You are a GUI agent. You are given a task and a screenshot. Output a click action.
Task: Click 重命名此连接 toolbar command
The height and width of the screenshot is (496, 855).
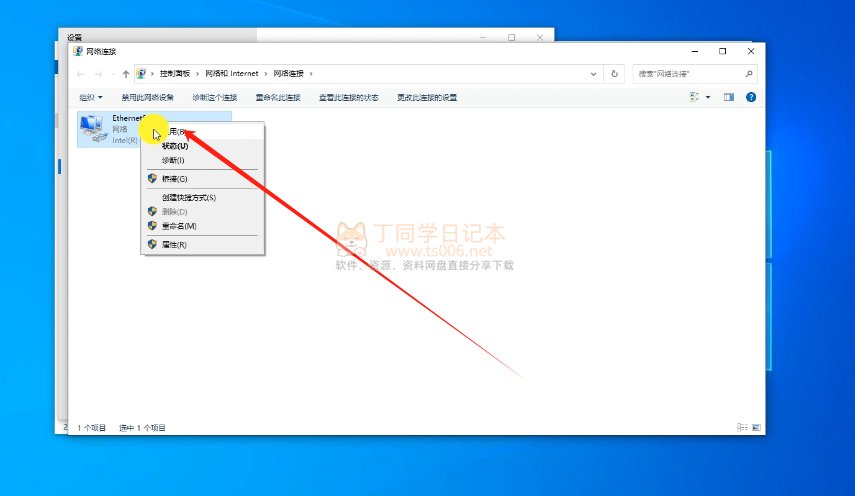point(278,98)
